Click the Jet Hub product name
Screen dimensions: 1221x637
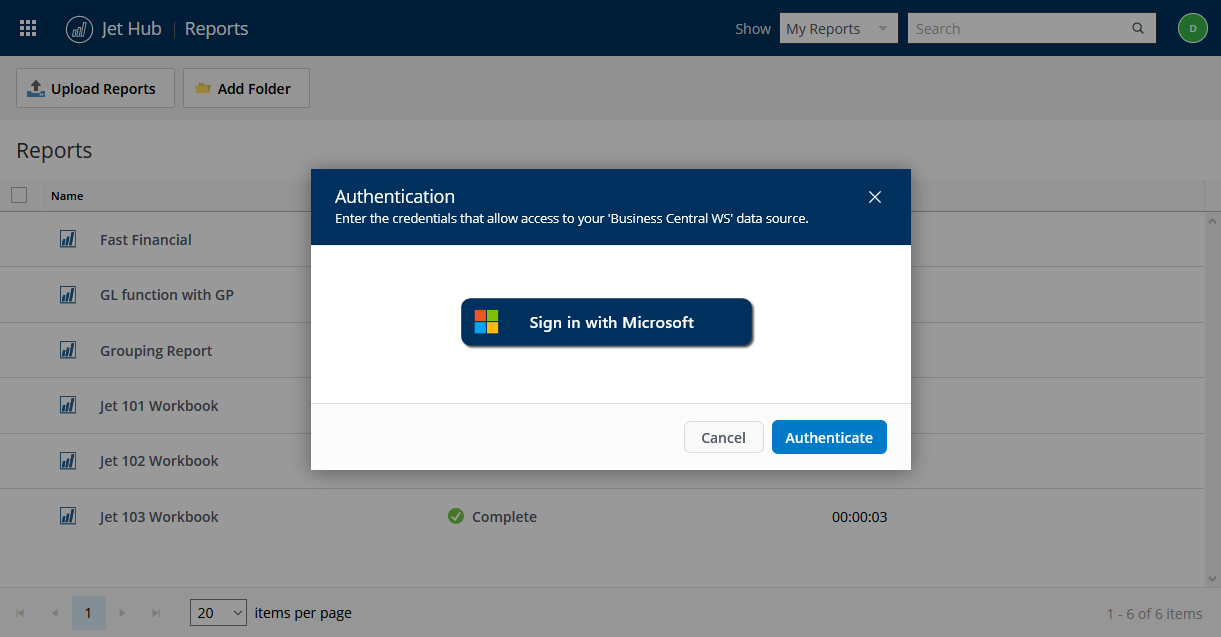pyautogui.click(x=132, y=29)
